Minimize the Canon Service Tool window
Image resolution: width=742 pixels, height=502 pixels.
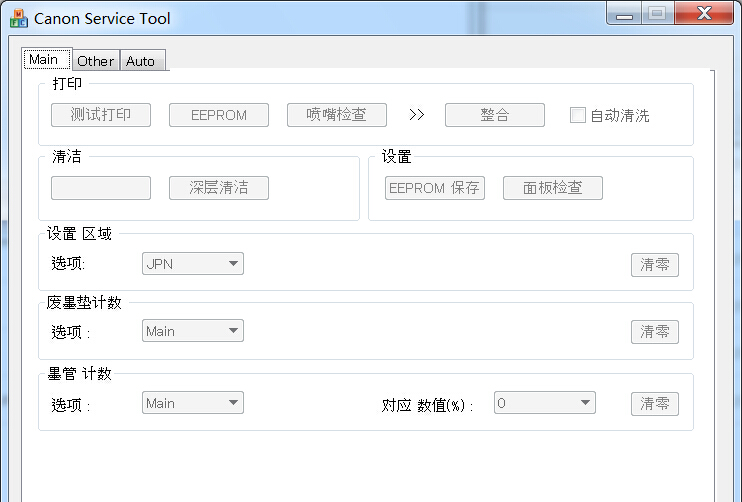coord(624,14)
